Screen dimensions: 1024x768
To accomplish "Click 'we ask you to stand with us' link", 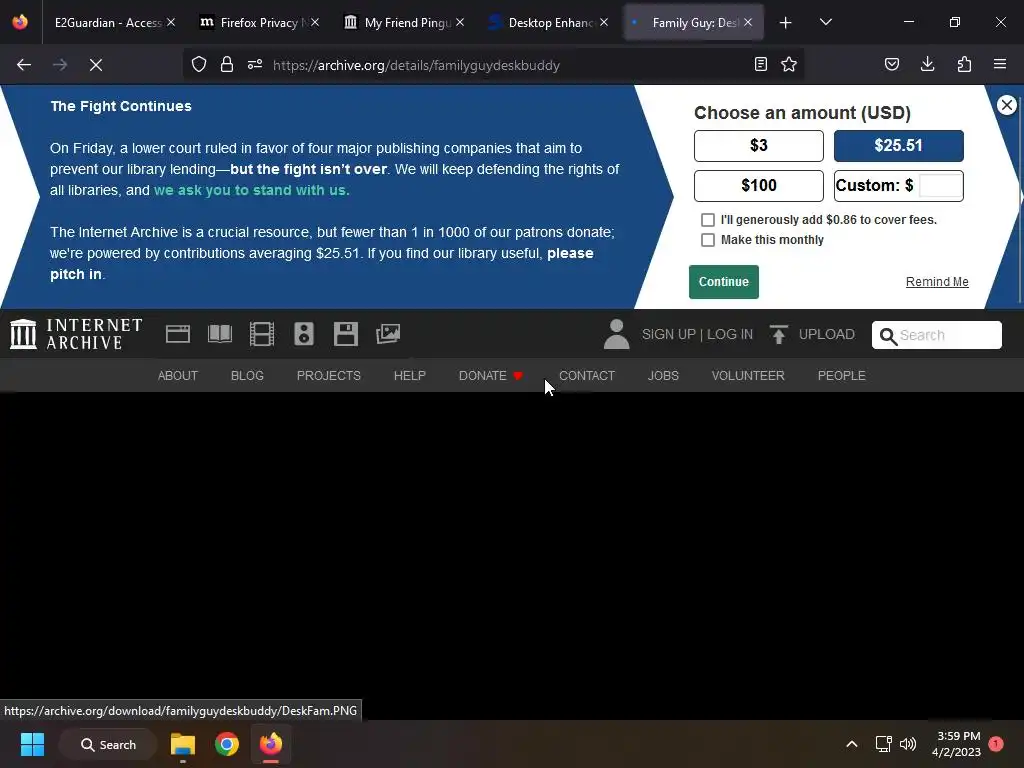I will (x=251, y=191).
